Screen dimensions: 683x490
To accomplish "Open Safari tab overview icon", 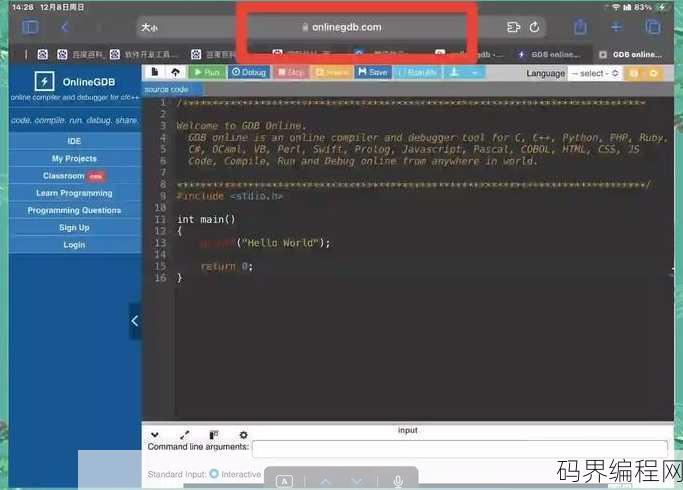I will [653, 27].
